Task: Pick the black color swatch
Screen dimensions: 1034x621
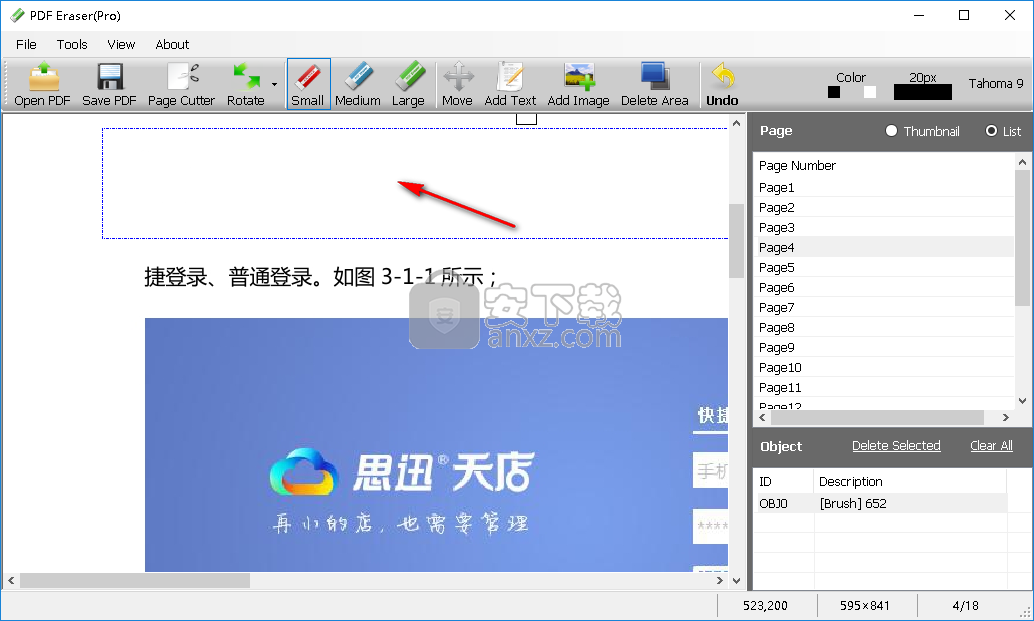Action: [x=834, y=92]
